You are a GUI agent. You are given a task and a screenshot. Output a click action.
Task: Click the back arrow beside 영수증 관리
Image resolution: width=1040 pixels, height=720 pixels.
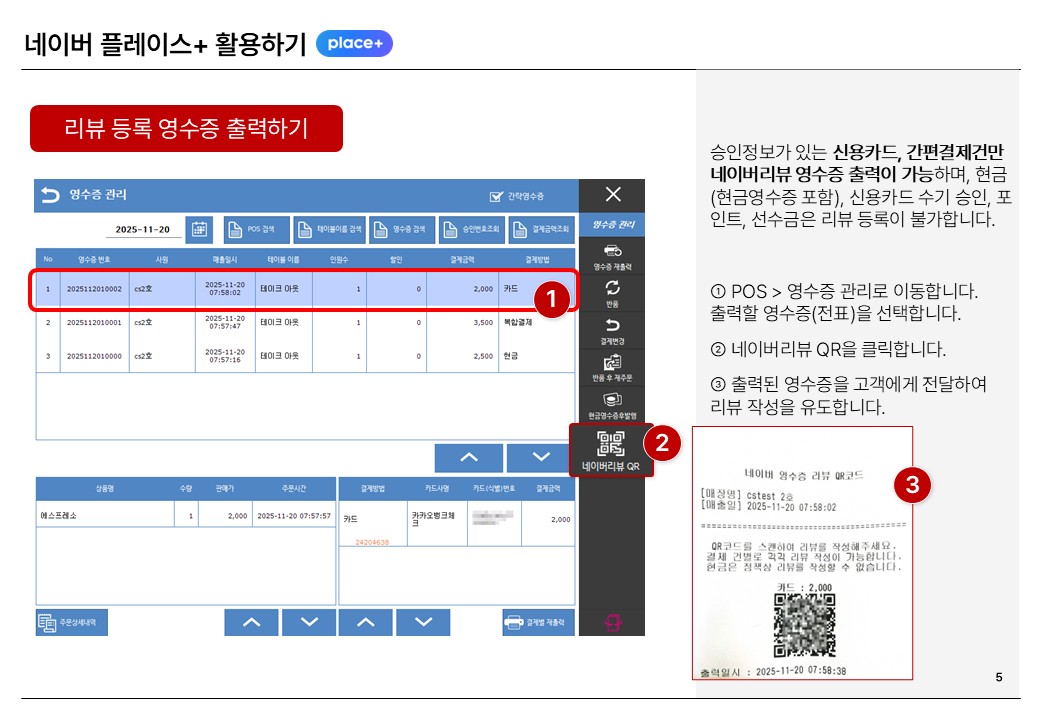(x=48, y=196)
